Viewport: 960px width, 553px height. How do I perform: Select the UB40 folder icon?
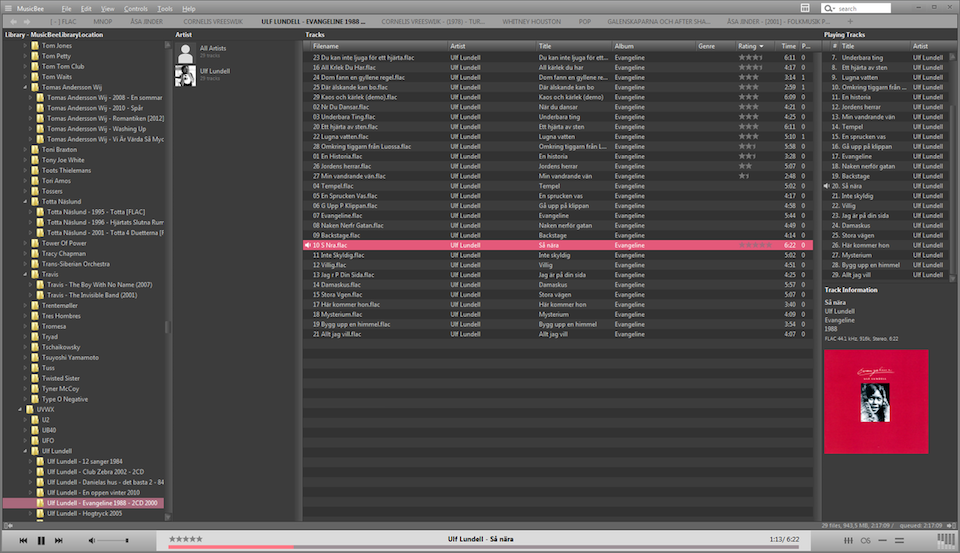click(35, 431)
